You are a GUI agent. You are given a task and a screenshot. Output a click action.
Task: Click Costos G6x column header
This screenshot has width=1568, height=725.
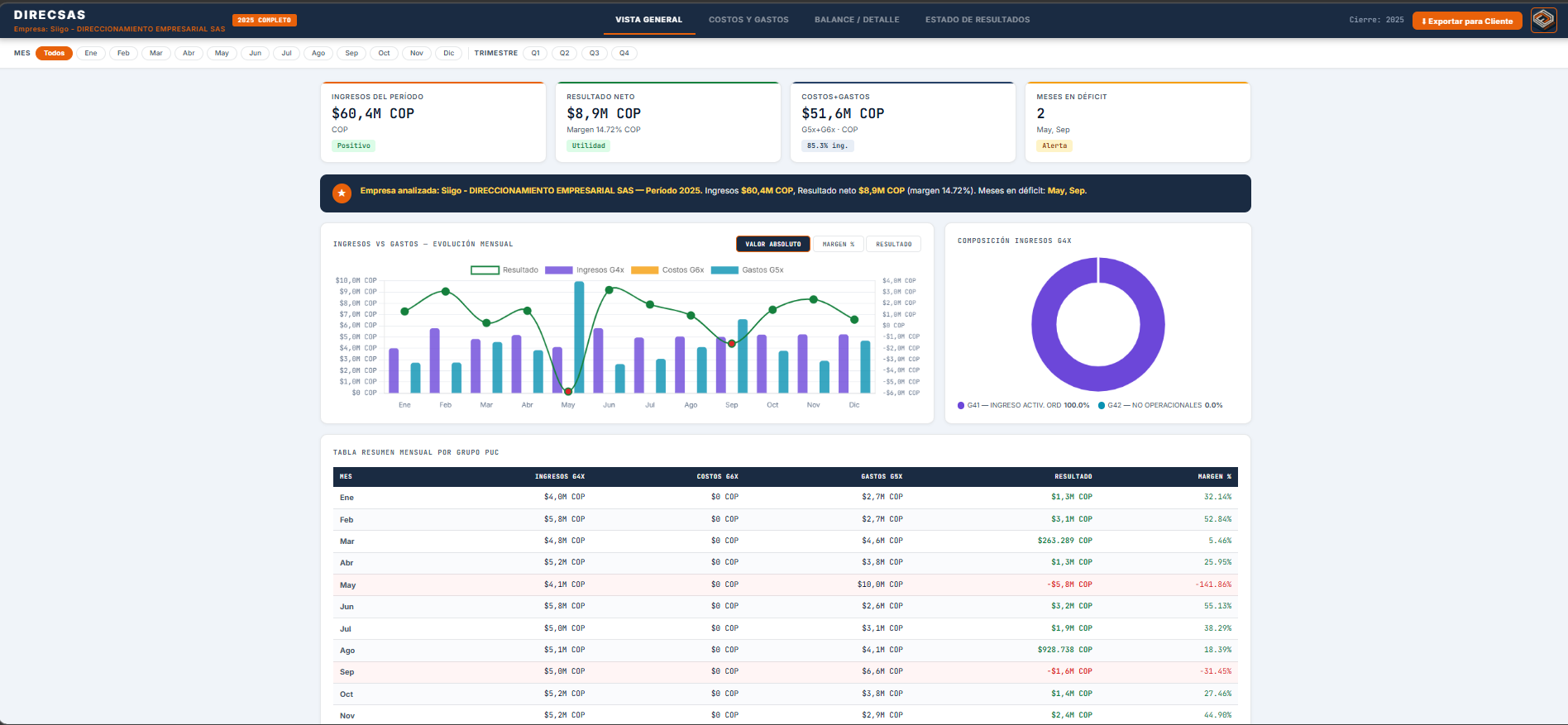click(x=717, y=476)
